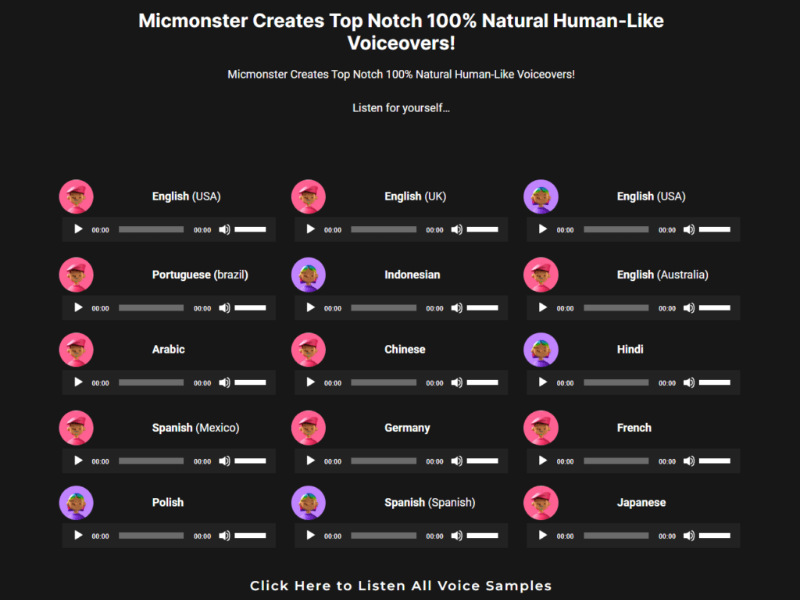Play the Polish voice sample
The width and height of the screenshot is (800, 600).
tap(79, 536)
